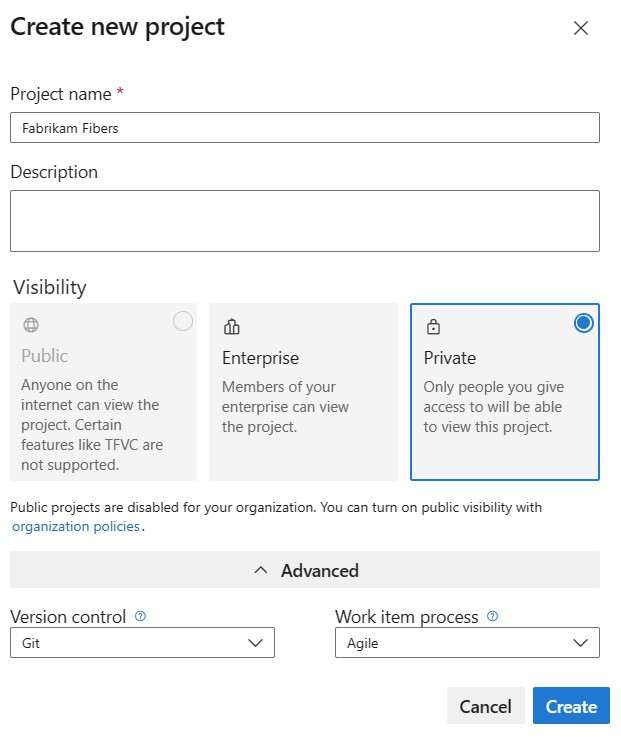Image resolution: width=621 pixels, height=739 pixels.
Task: Close the Create new project dialog
Action: click(581, 28)
